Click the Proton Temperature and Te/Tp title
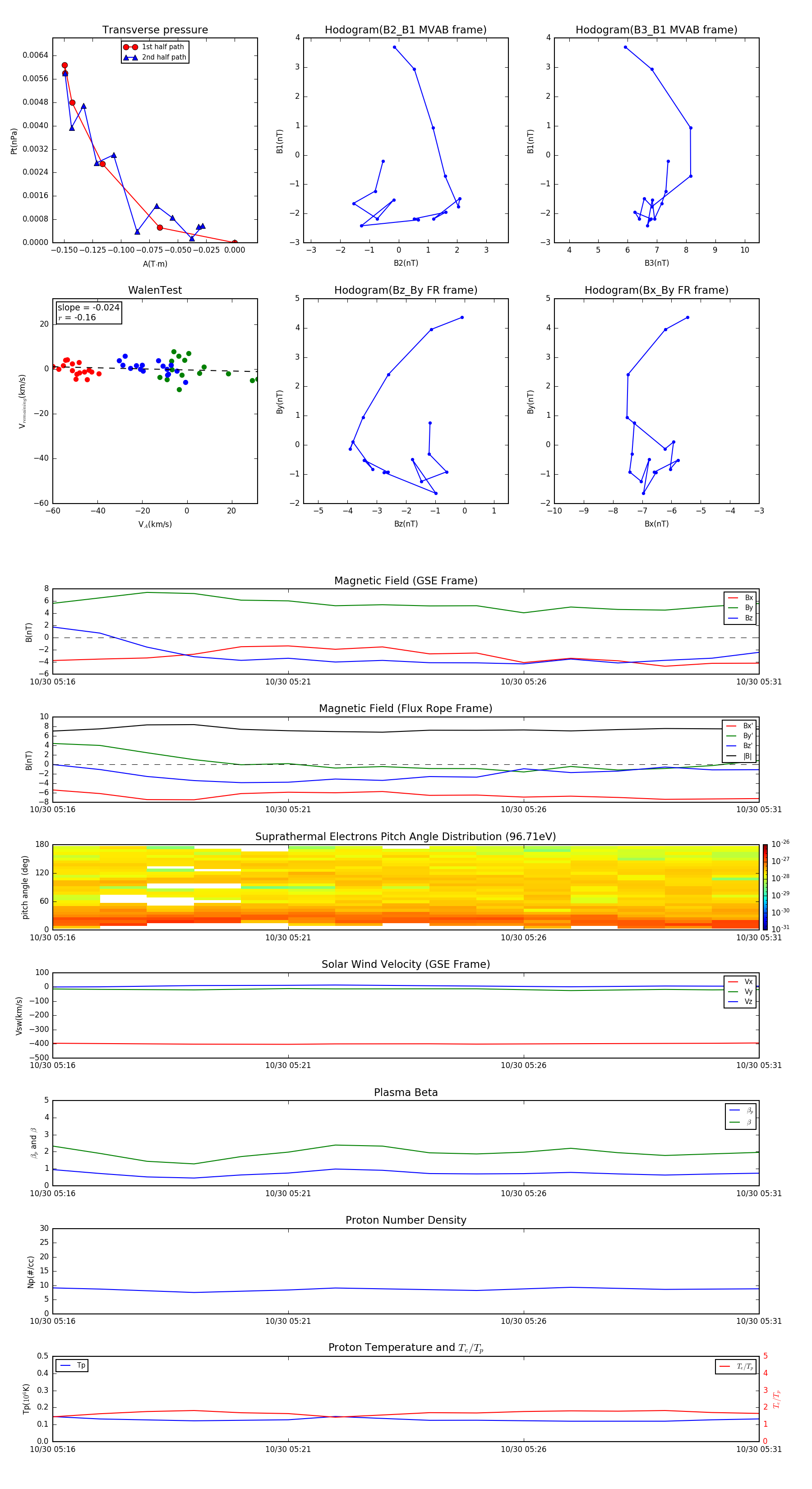Screen dimensions: 812x1489 406,1348
